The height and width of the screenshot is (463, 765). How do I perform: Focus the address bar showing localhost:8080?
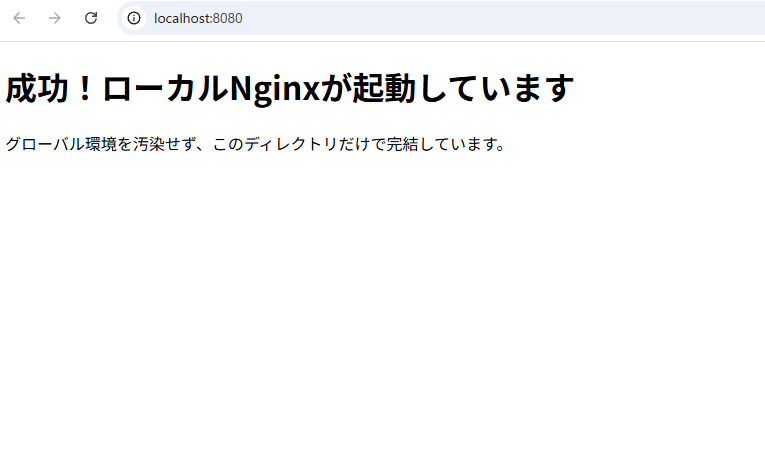(442, 18)
